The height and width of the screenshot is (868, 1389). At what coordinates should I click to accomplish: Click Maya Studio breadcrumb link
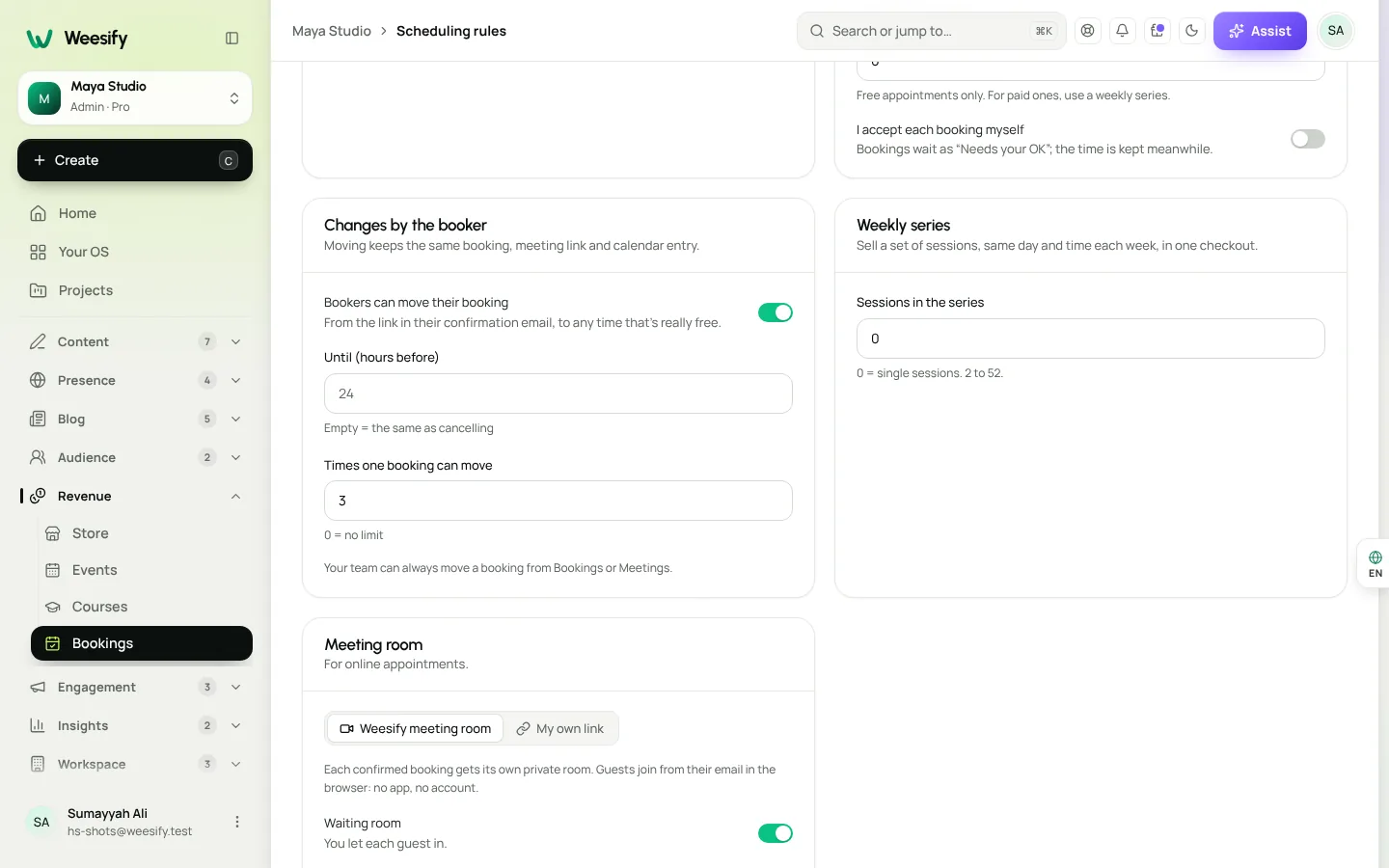pos(332,31)
